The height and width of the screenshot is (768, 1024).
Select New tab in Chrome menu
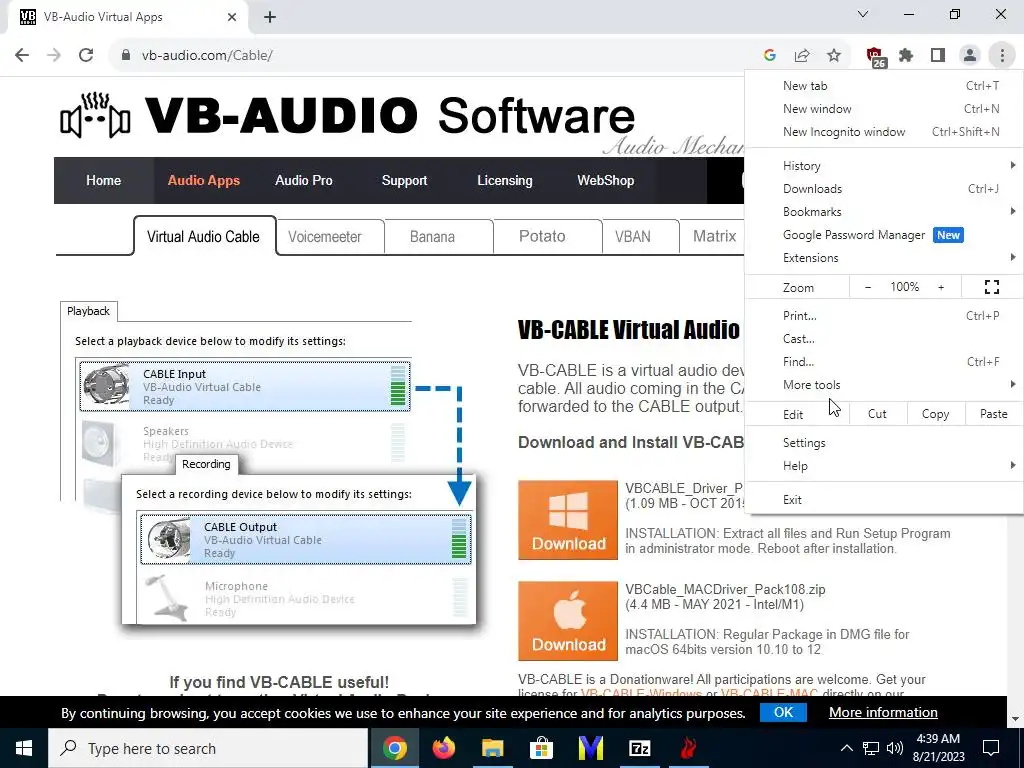pos(884,86)
